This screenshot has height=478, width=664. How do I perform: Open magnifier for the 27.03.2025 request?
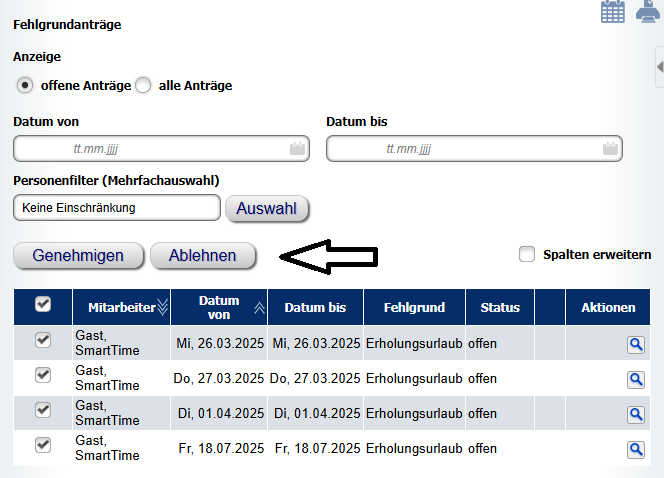point(636,380)
